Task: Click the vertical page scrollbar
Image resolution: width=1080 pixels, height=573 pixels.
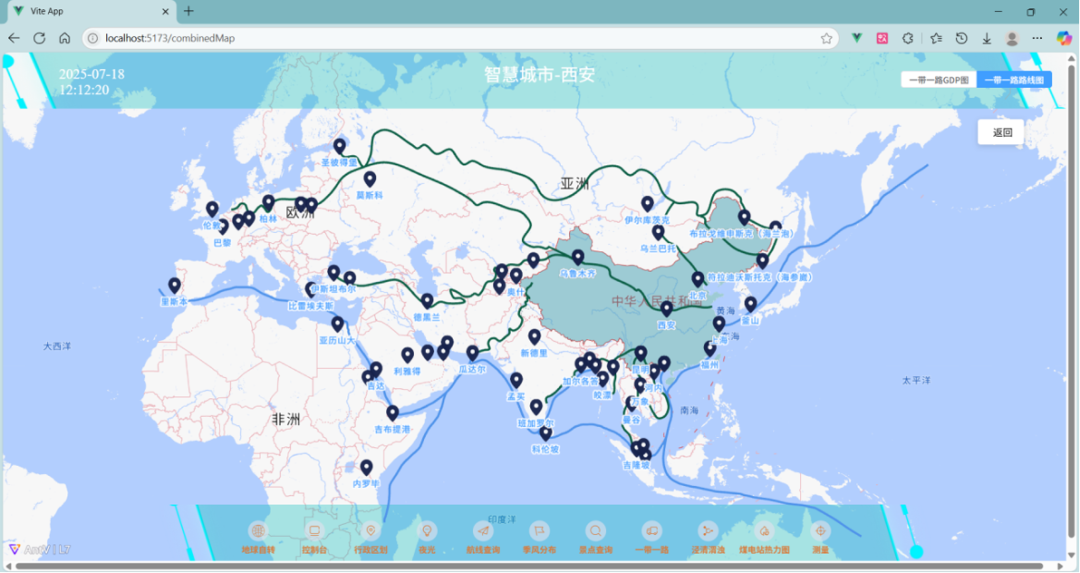Action: pos(1071,300)
